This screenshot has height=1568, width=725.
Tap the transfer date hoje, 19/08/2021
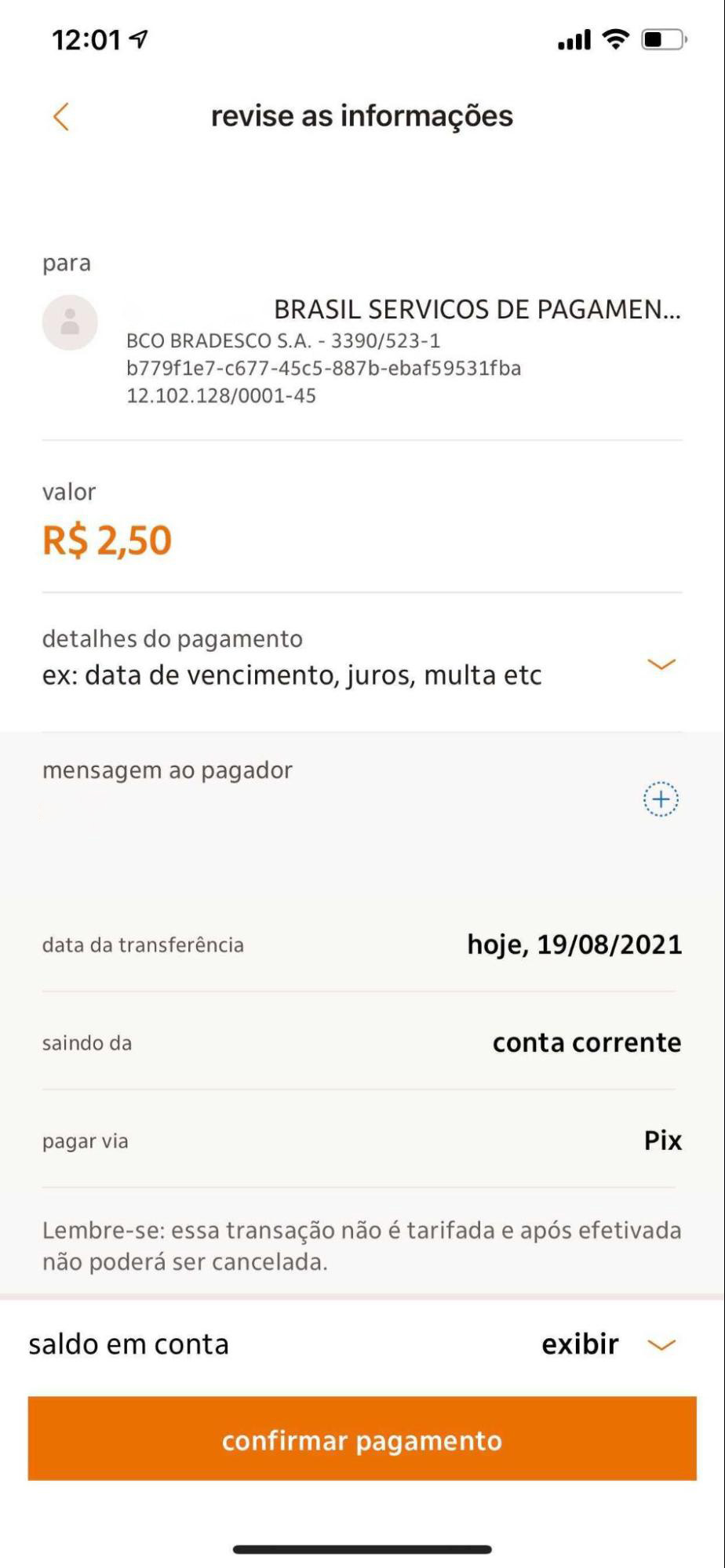point(574,944)
